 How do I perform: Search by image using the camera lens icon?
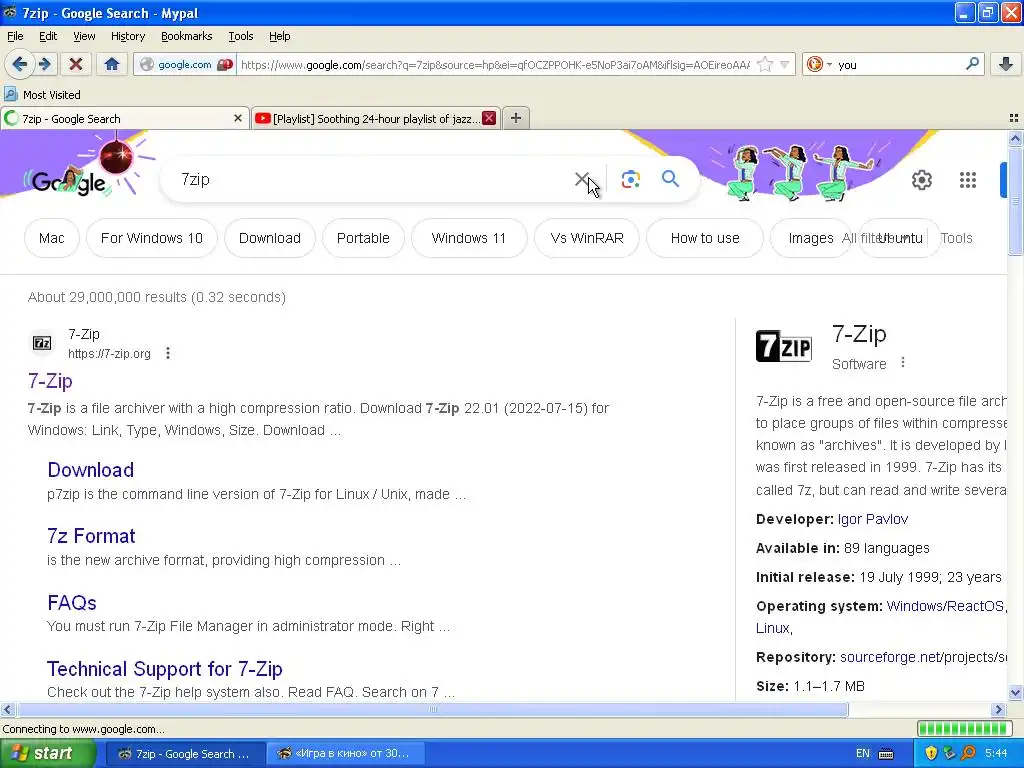click(630, 179)
